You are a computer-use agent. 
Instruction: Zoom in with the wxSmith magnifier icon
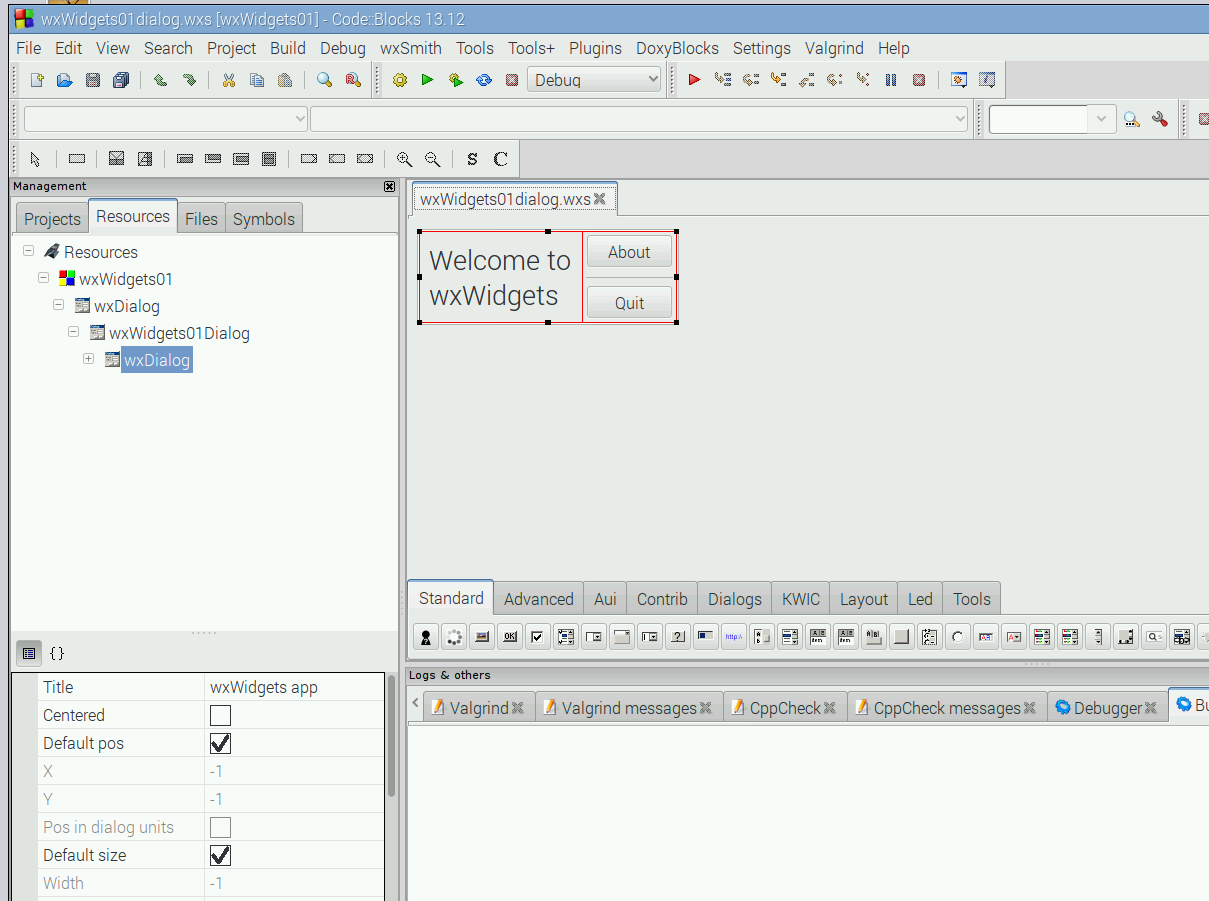(405, 159)
